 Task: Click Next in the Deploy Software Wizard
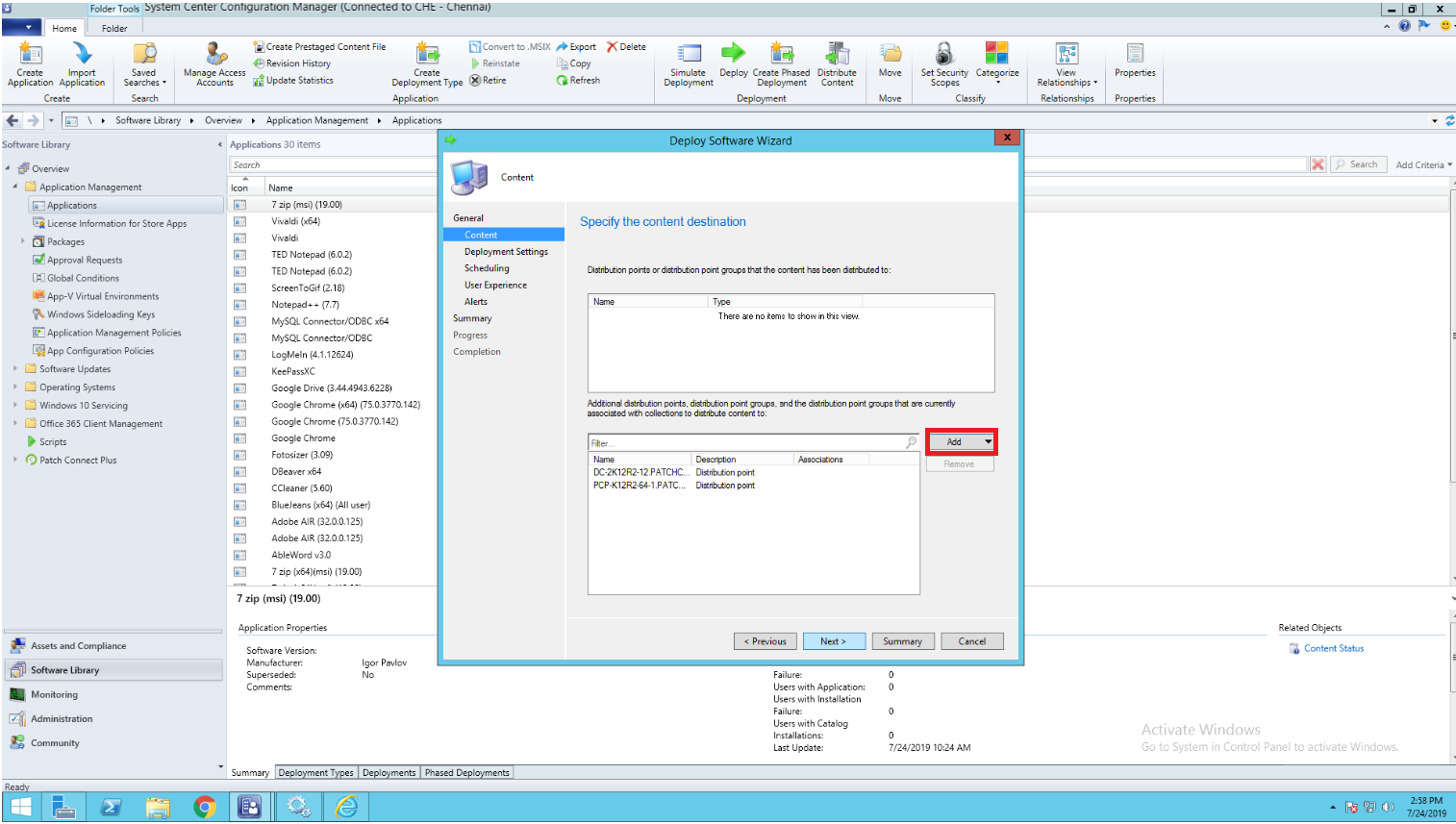833,640
